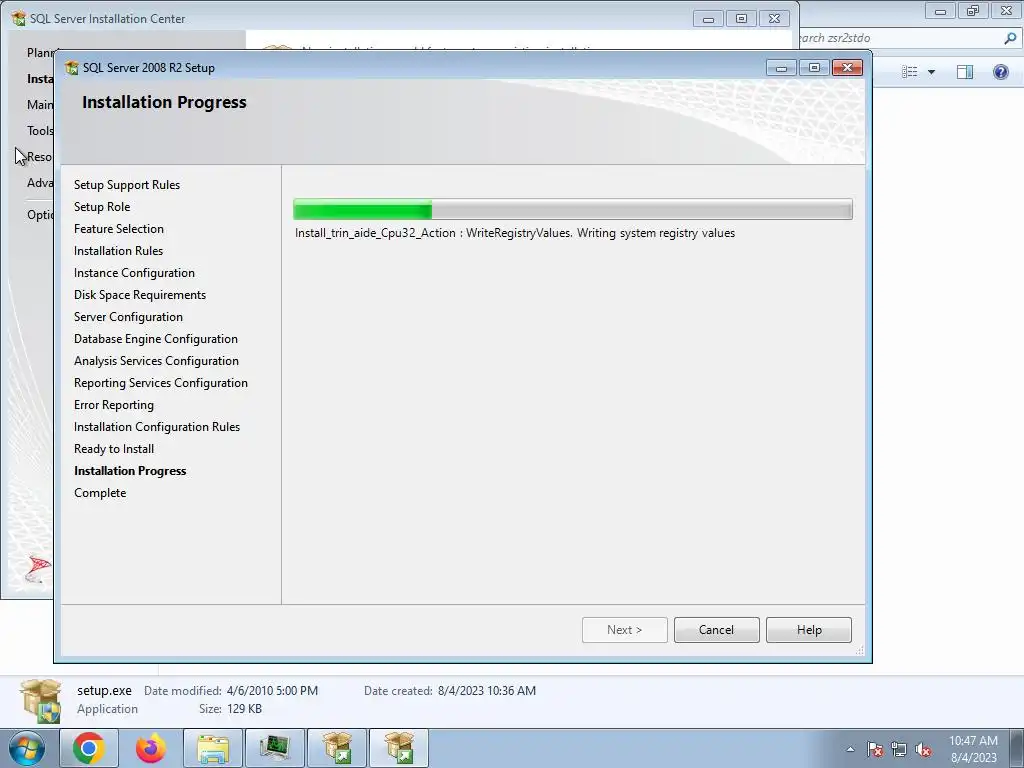Switch to first SQL setup taskbar item

(337, 748)
